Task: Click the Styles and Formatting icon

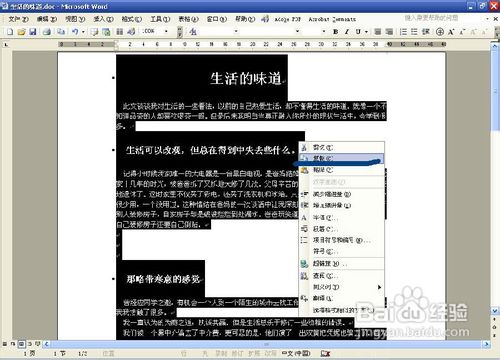Action: click(193, 32)
